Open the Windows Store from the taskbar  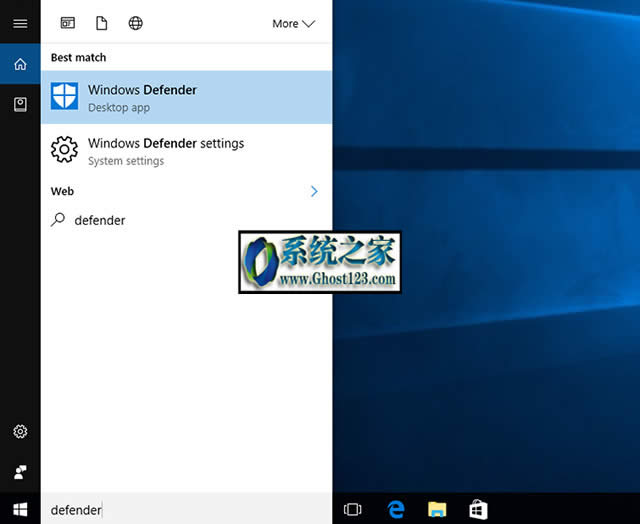coord(478,509)
